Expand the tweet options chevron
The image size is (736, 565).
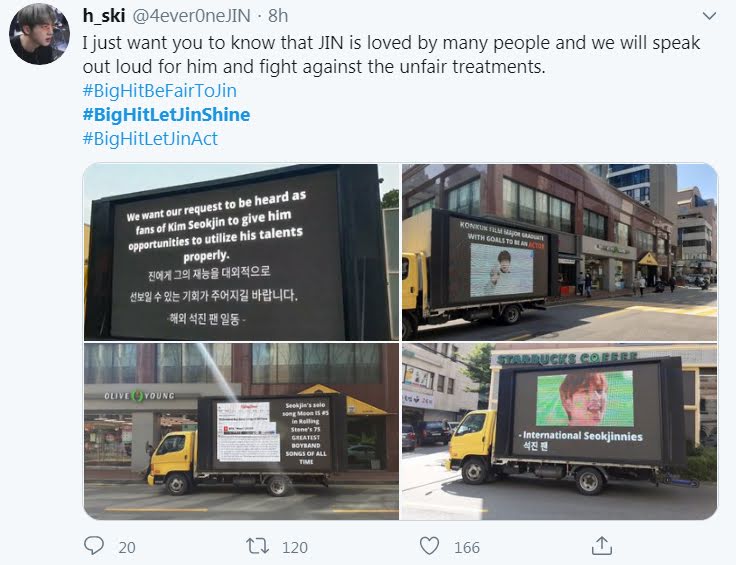[709, 16]
